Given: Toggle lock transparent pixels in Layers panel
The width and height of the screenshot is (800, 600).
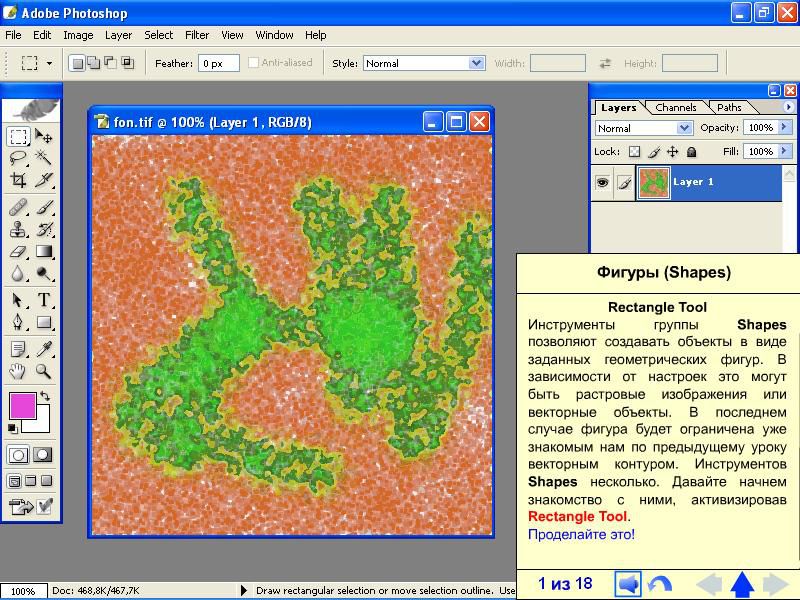Looking at the screenshot, I should [x=633, y=152].
